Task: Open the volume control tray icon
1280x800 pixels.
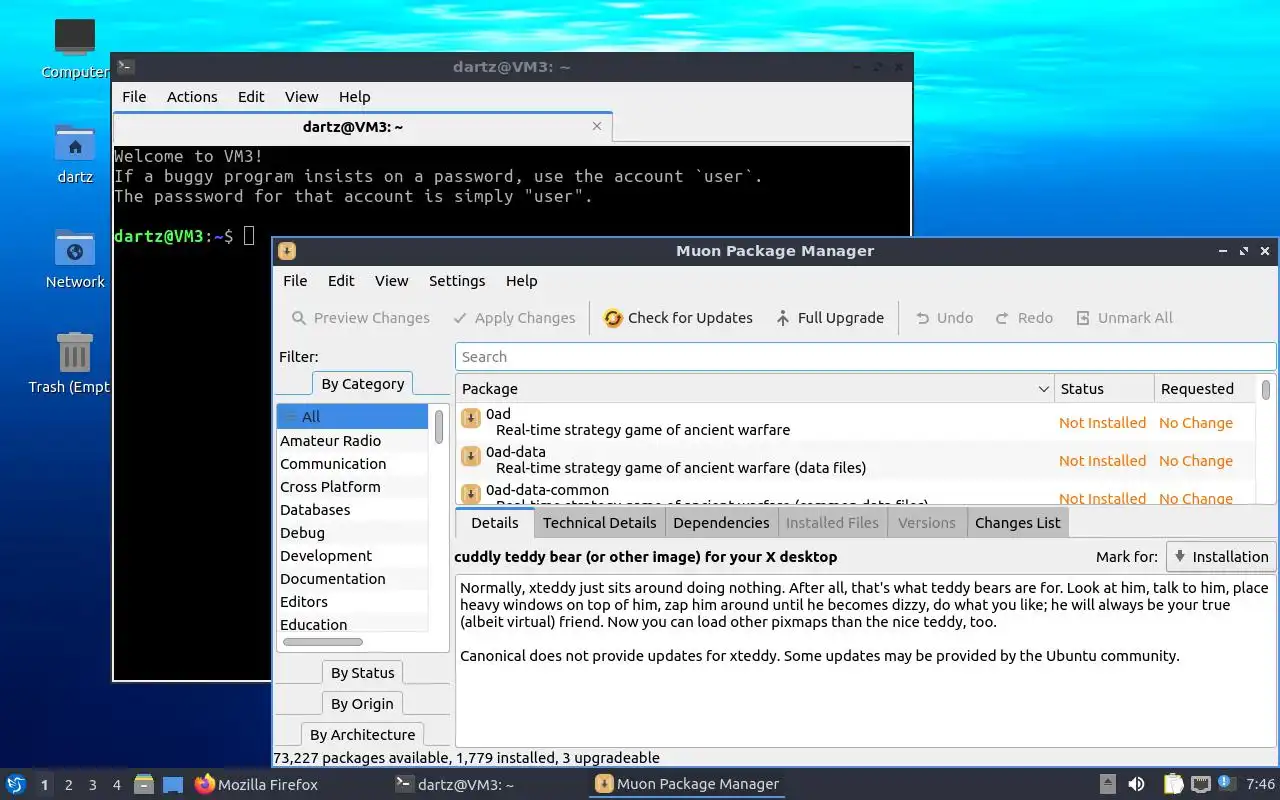Action: pos(1137,784)
